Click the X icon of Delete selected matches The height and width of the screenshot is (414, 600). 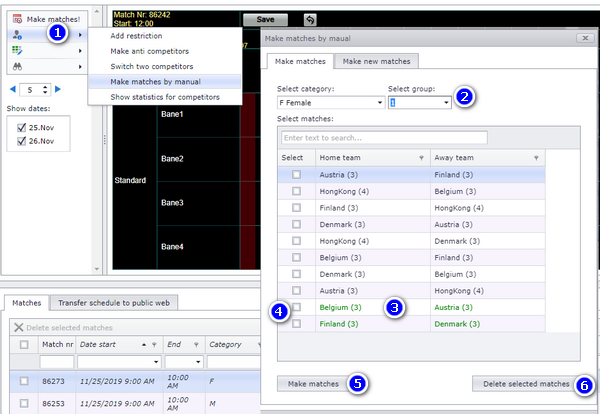pyautogui.click(x=18, y=328)
